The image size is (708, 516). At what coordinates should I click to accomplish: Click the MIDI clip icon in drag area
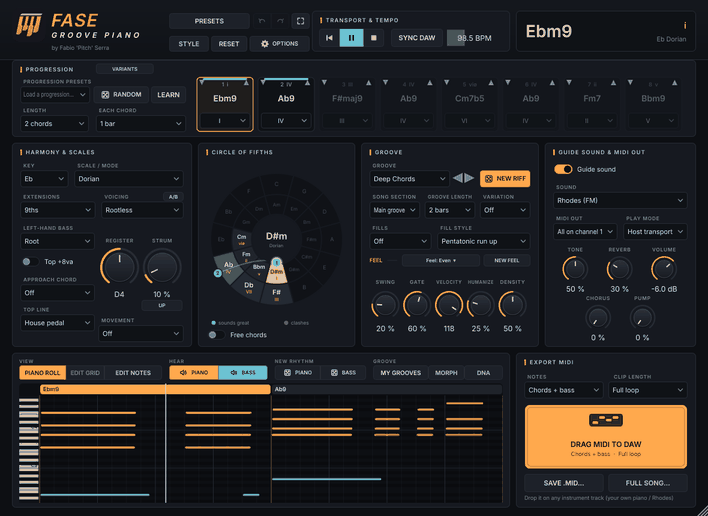pos(606,420)
